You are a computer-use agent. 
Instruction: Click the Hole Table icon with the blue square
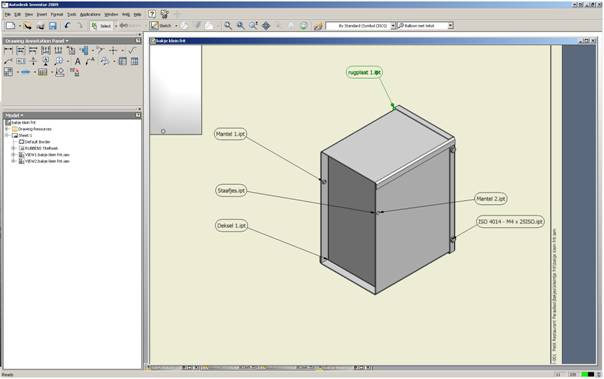point(84,50)
